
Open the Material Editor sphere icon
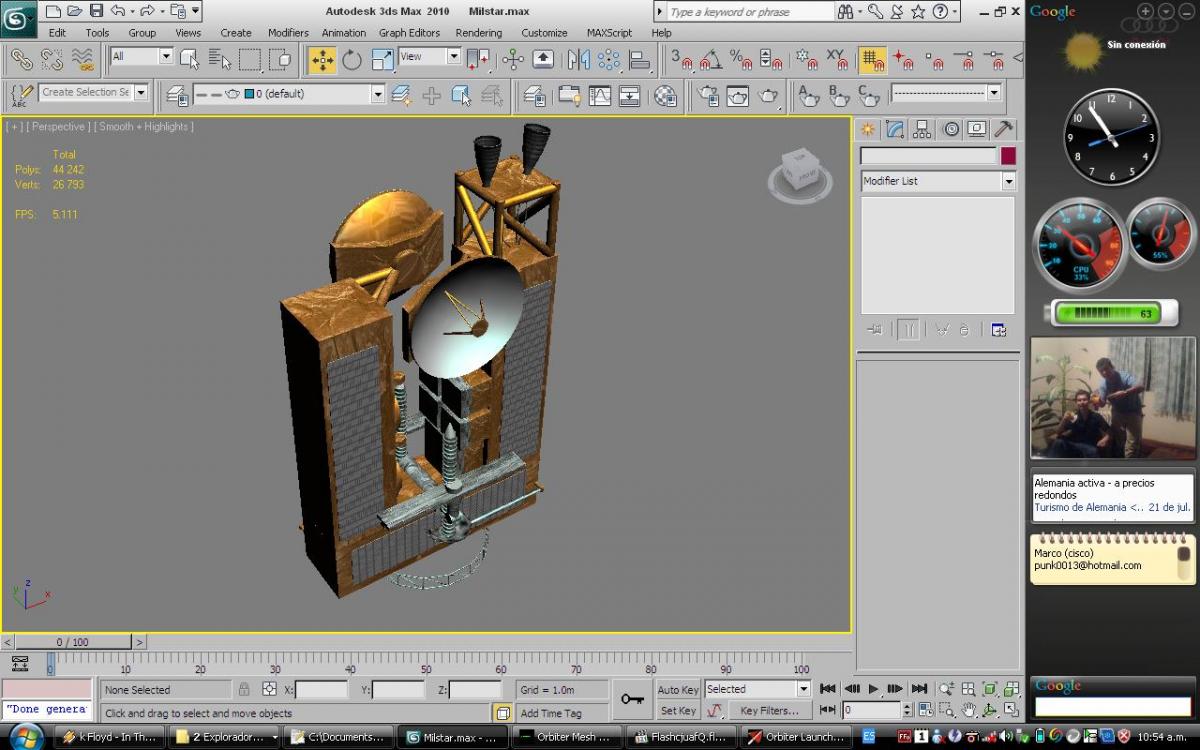coord(665,96)
